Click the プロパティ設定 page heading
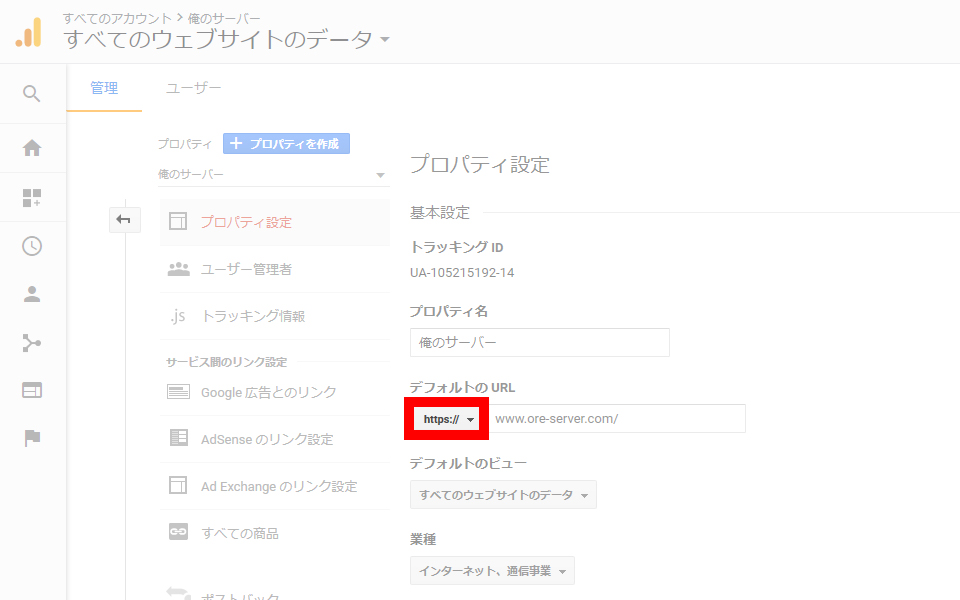This screenshot has height=600, width=960. tap(479, 164)
